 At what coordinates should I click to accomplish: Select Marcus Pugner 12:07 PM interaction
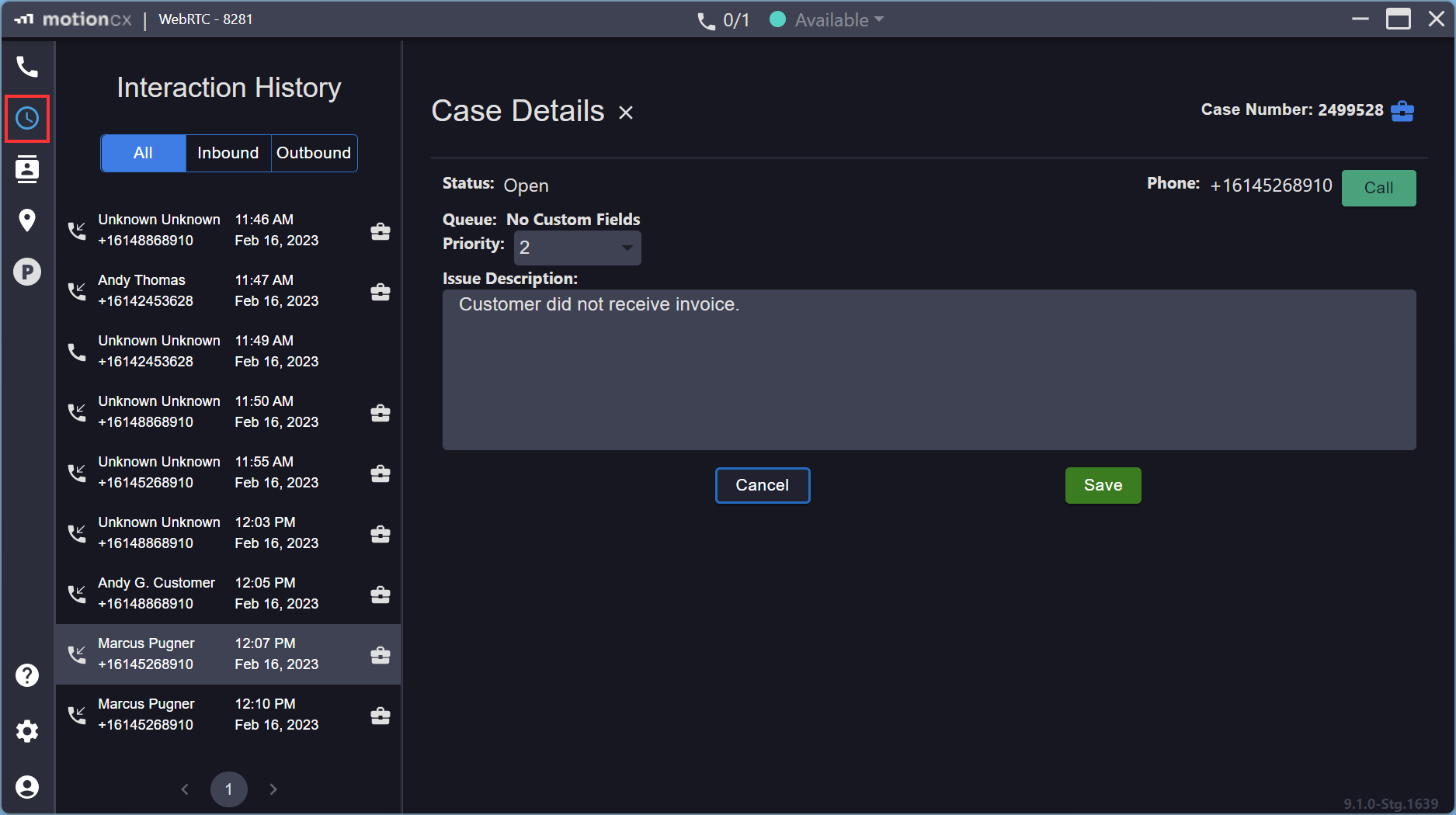(x=228, y=654)
